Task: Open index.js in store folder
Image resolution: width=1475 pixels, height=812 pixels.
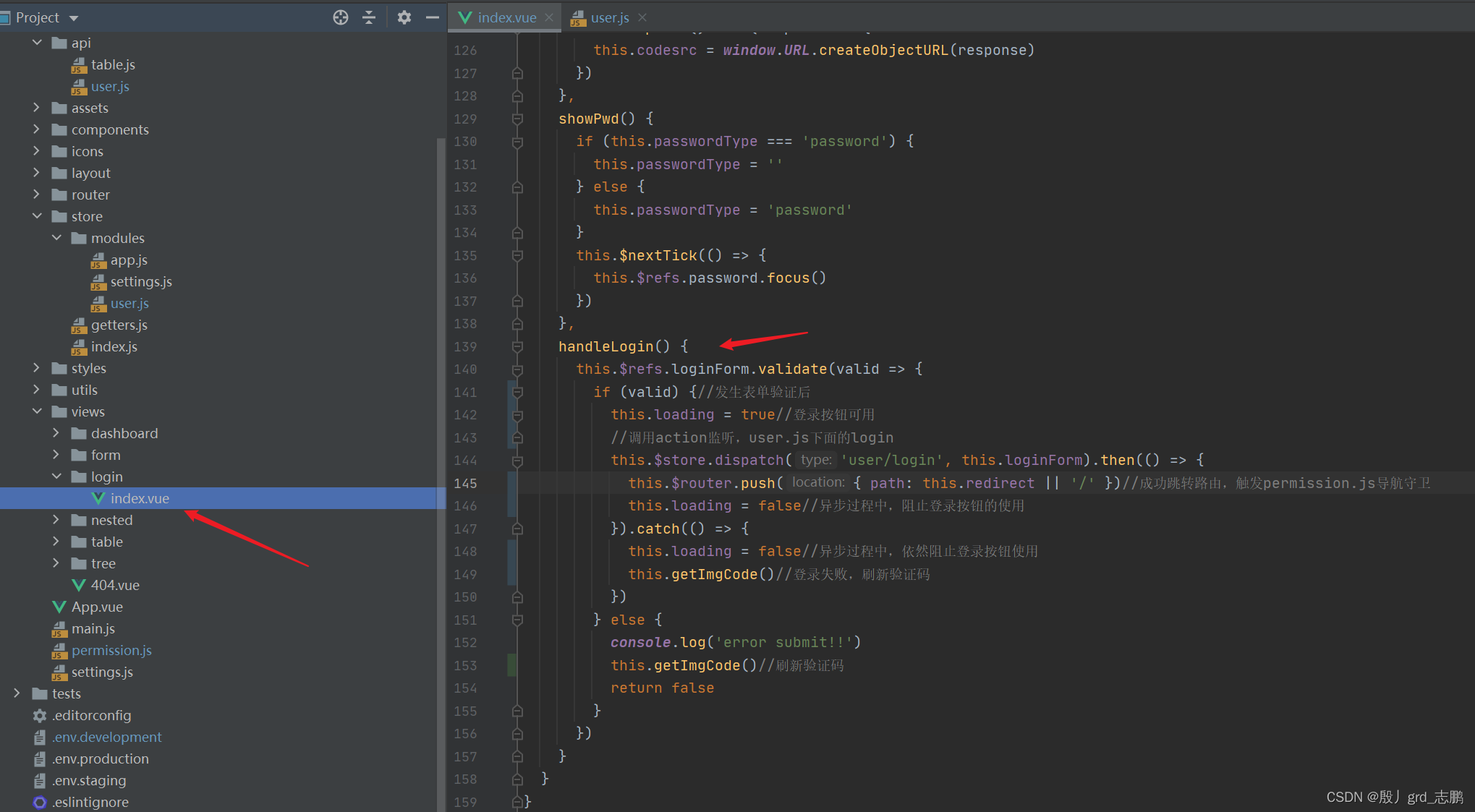Action: tap(114, 346)
